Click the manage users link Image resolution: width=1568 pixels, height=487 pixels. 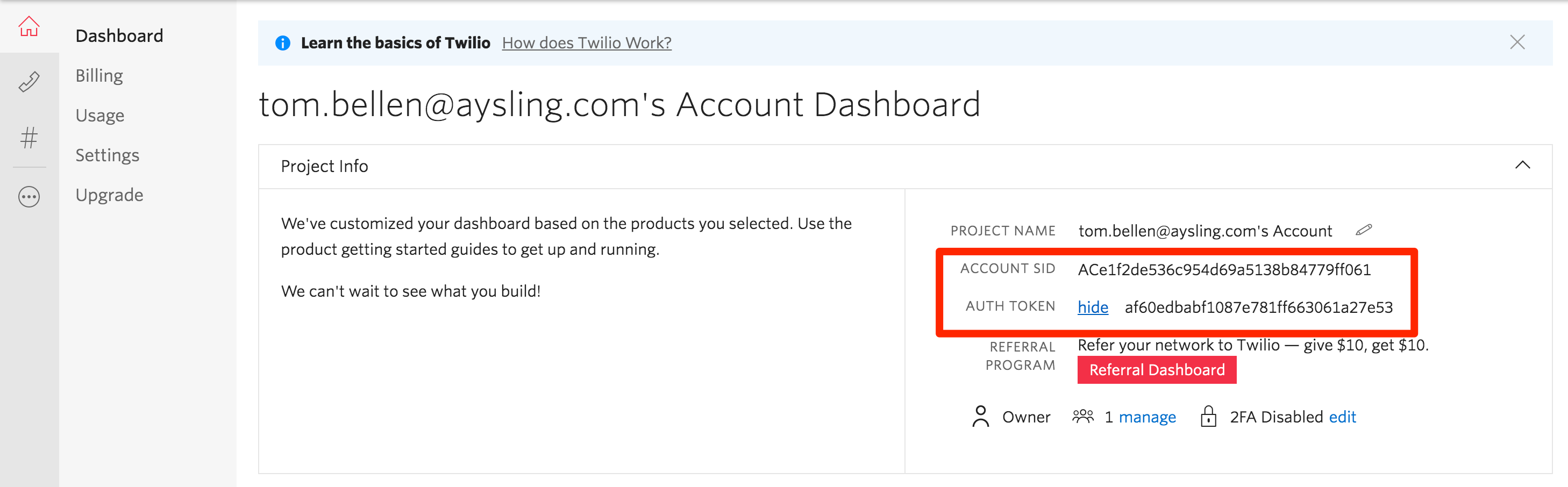(1147, 417)
